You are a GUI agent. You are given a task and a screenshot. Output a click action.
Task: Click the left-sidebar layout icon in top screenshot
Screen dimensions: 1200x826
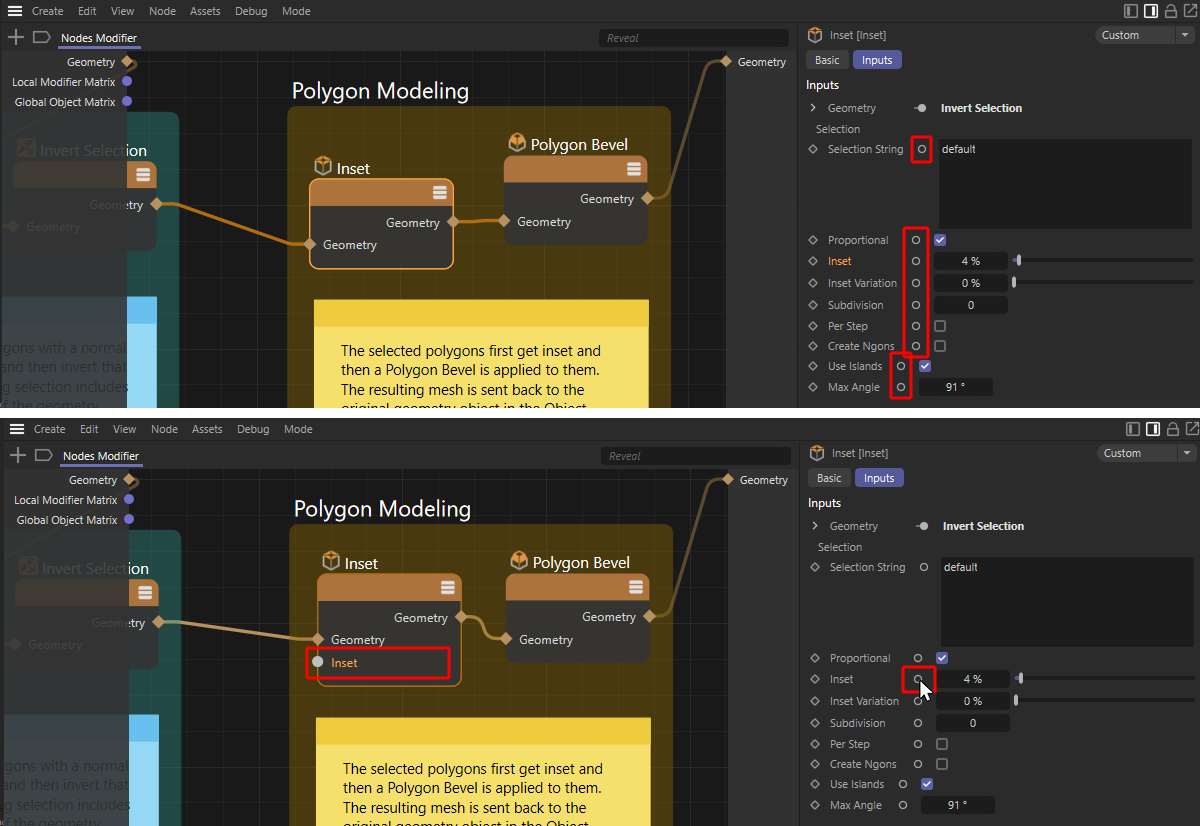coord(1131,11)
